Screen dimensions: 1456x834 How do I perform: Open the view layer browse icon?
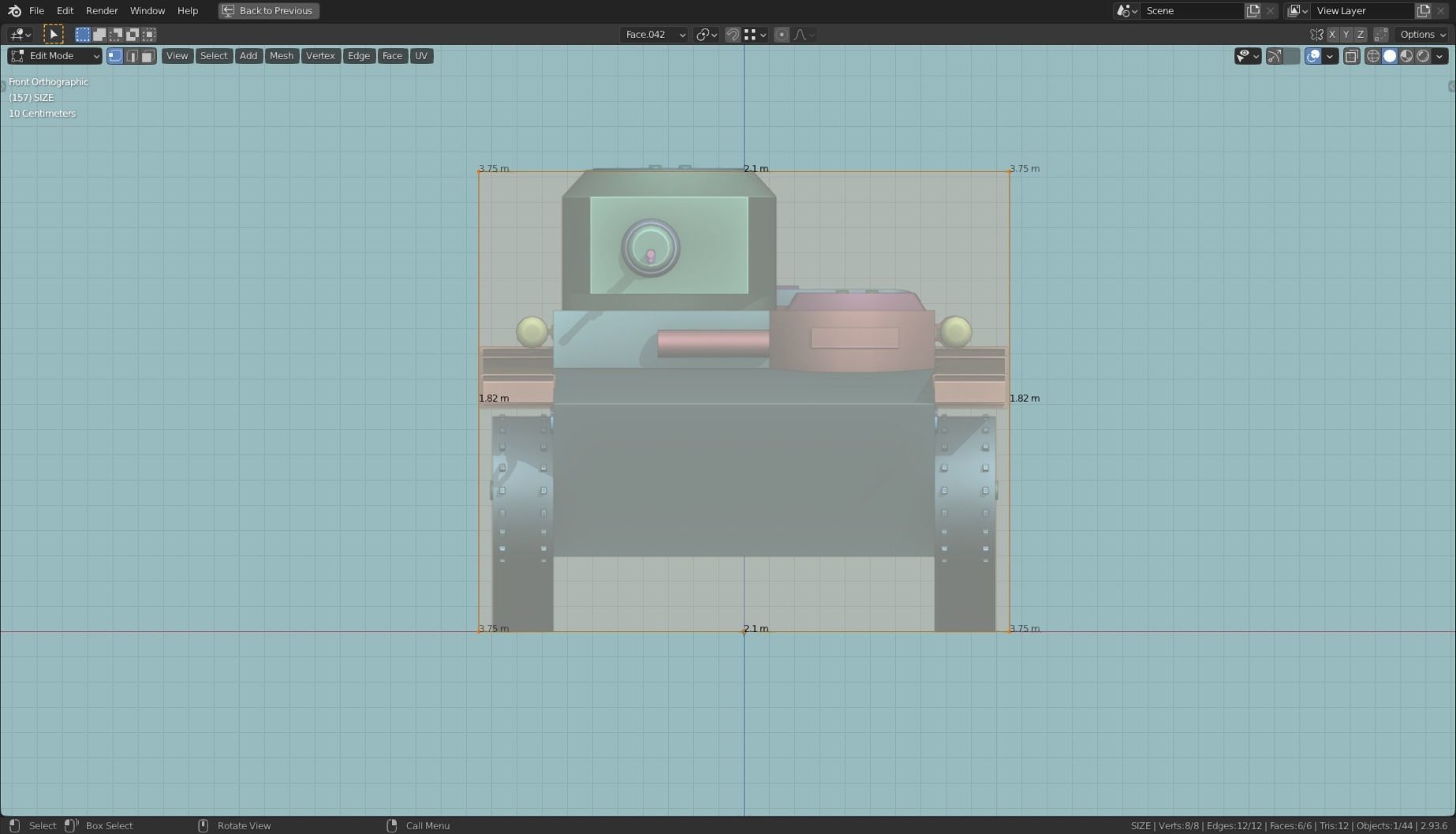pos(1297,10)
